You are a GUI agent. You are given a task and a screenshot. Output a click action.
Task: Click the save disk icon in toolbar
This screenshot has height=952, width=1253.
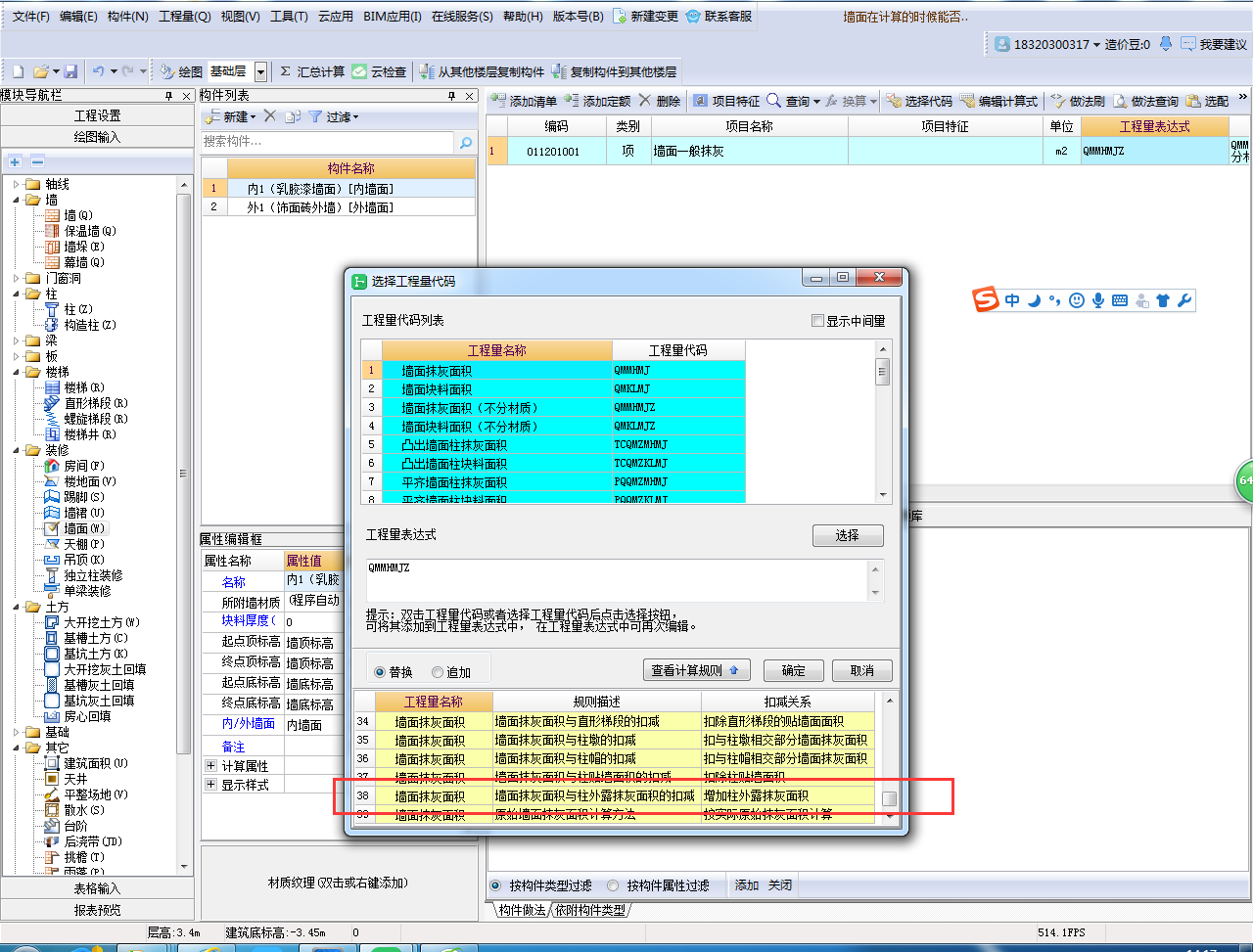tap(70, 71)
